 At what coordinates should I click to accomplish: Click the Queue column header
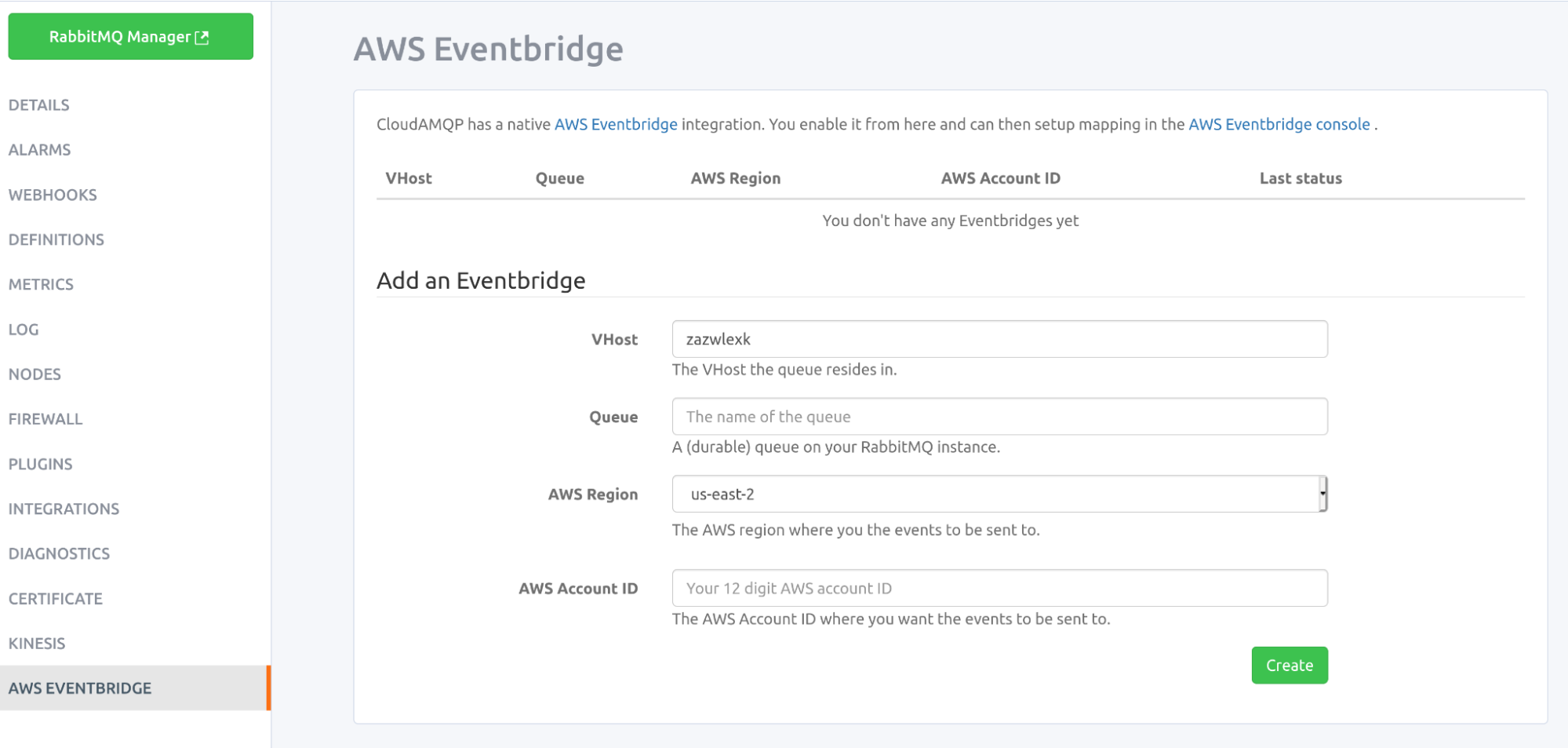coord(560,178)
